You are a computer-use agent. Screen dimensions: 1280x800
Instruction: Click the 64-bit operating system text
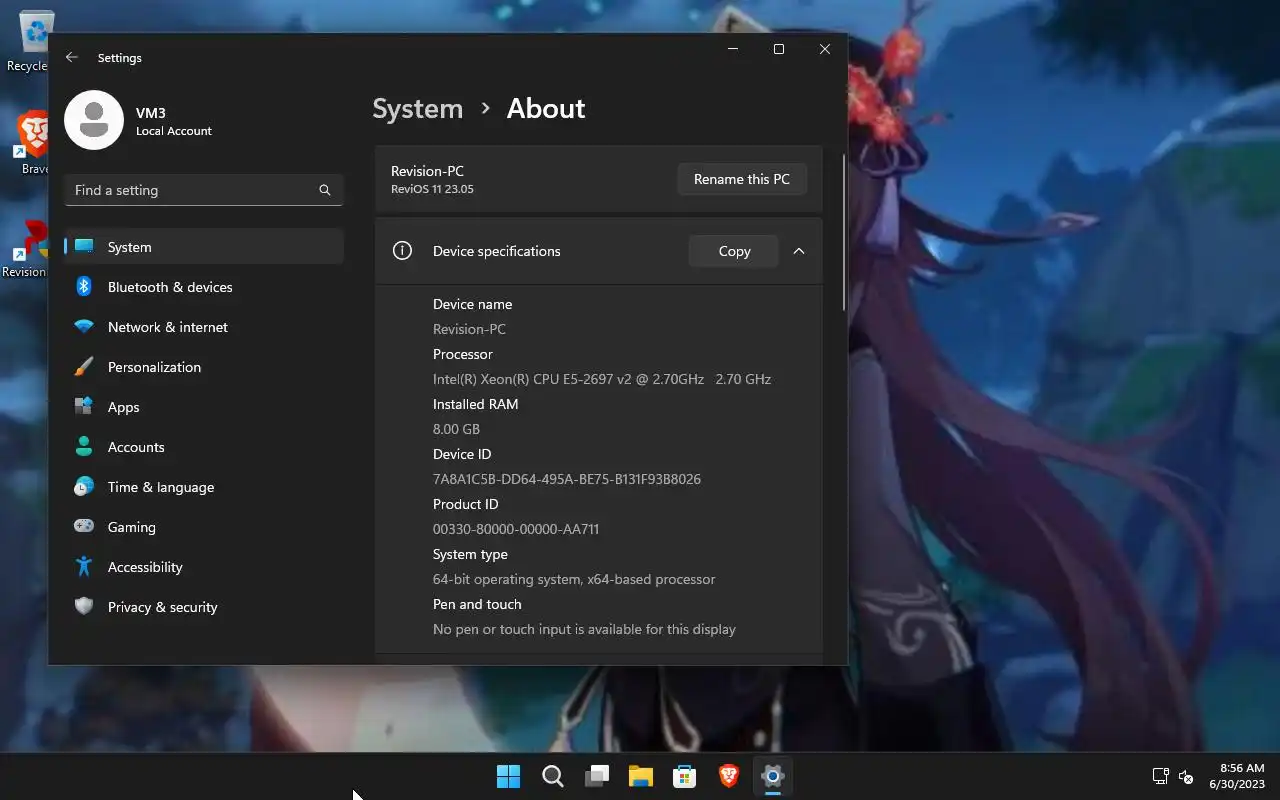pyautogui.click(x=574, y=579)
